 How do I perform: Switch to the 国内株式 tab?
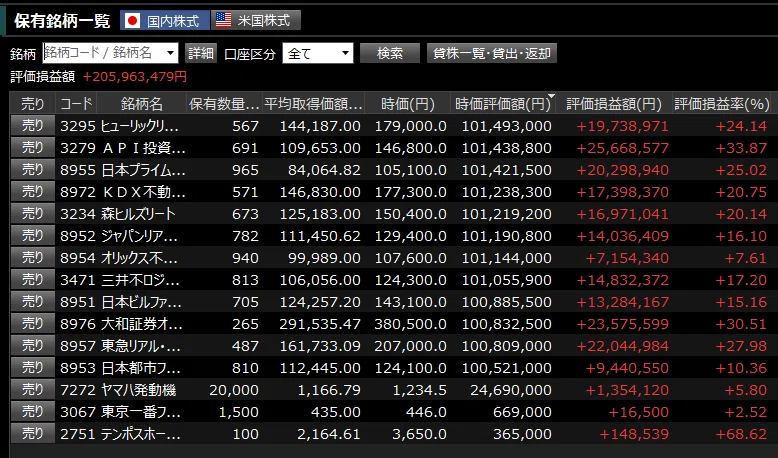pos(165,20)
